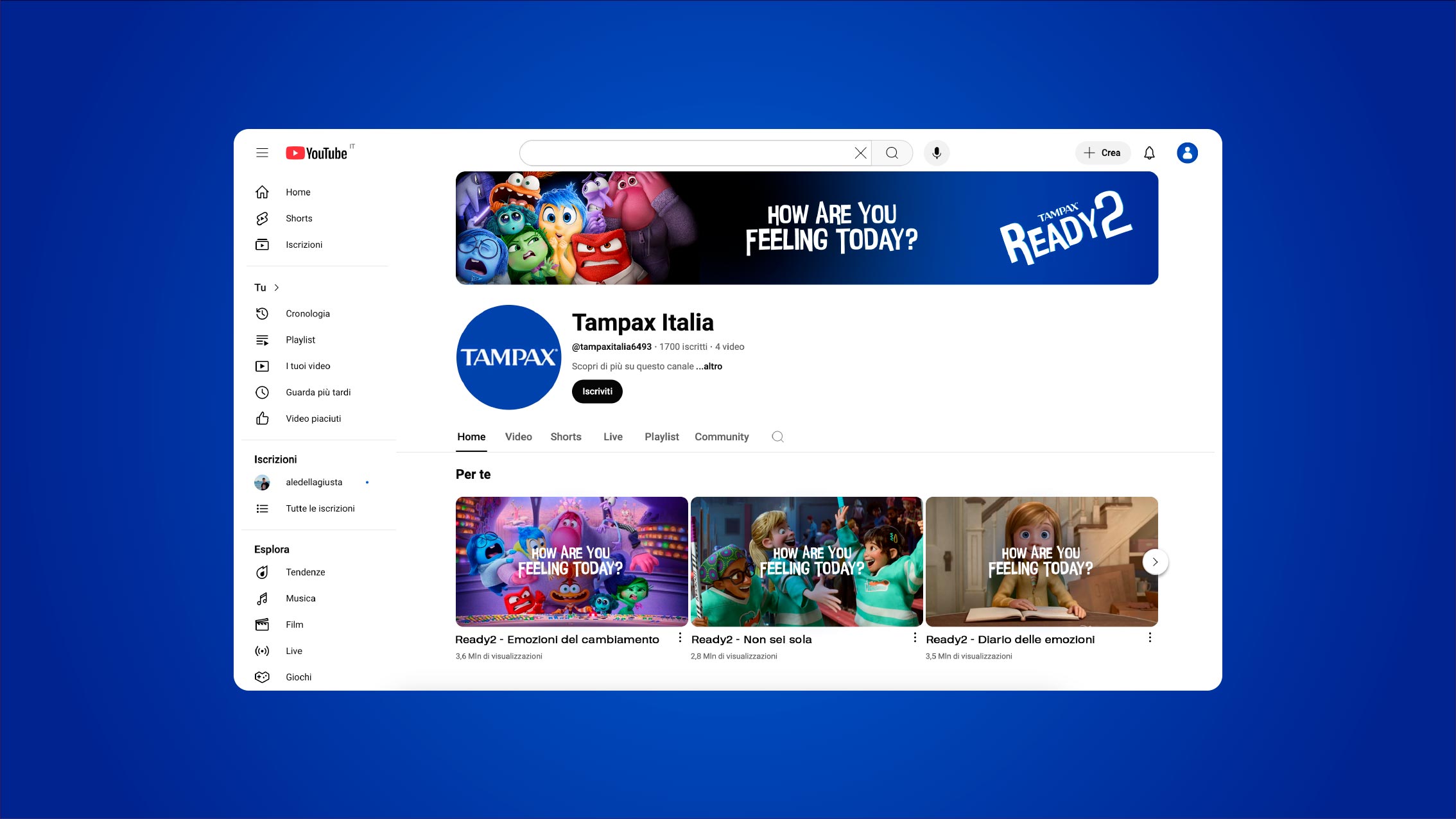Click the Tampax channel avatar
This screenshot has width=1456, height=819.
tap(508, 357)
